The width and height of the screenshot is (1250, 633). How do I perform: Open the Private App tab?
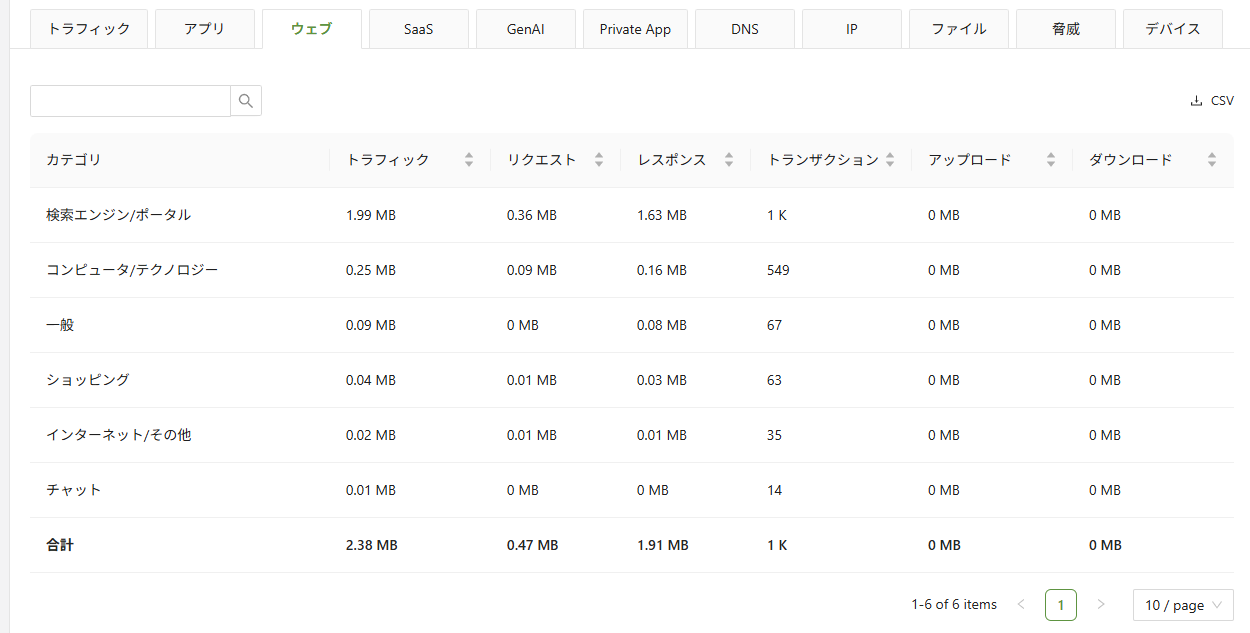pyautogui.click(x=635, y=29)
